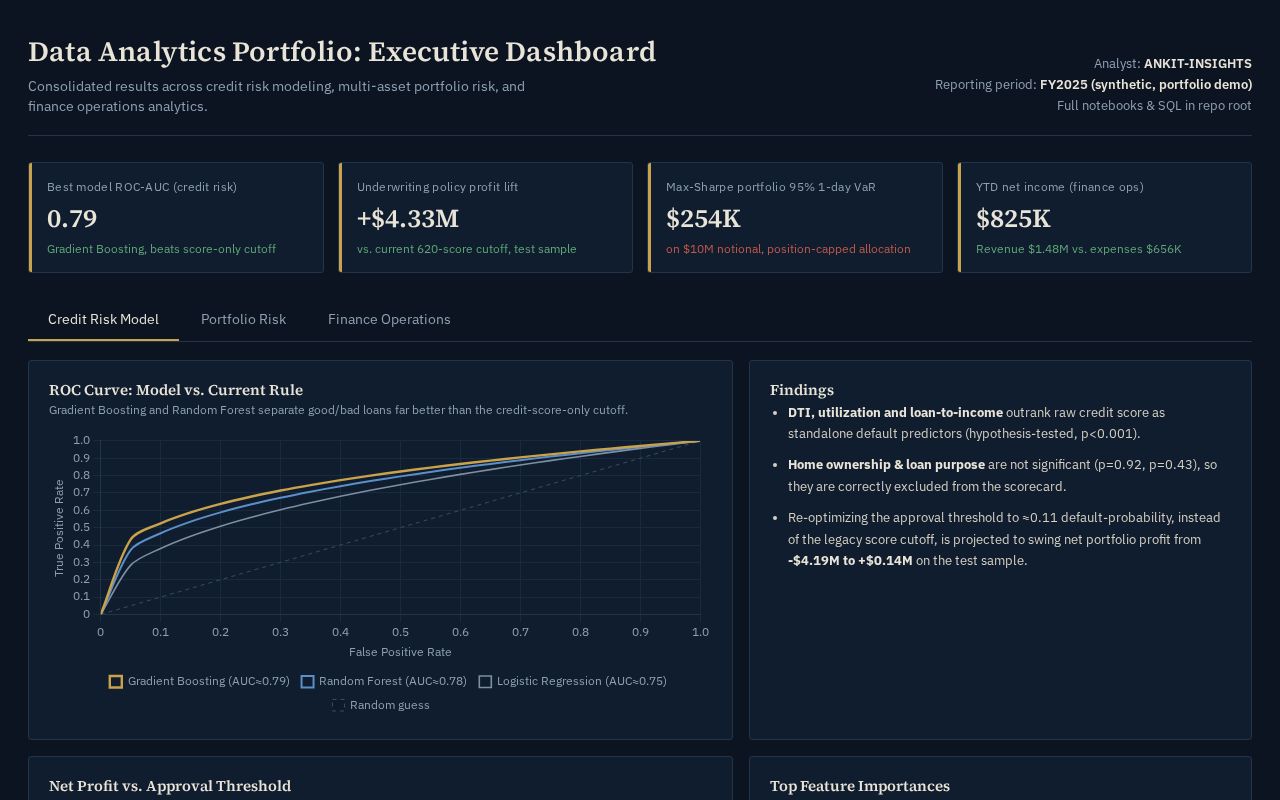Image resolution: width=1280 pixels, height=800 pixels.
Task: Click 'Net Profit vs. Approval Threshold' heading
Action: [170, 786]
